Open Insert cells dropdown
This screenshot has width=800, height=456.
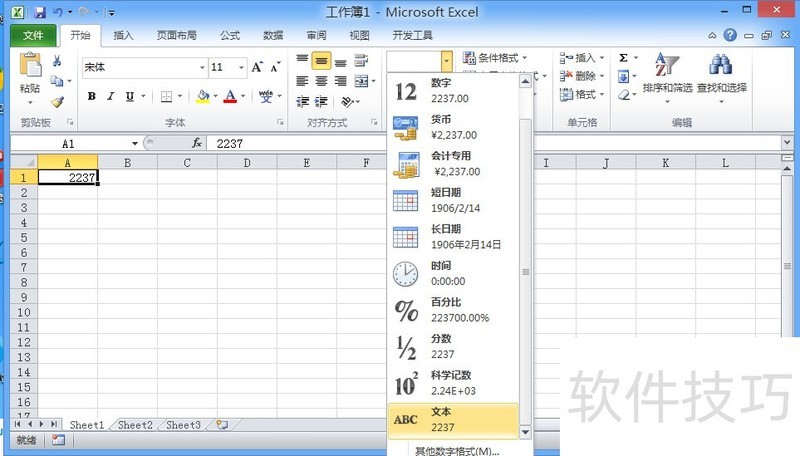click(582, 58)
